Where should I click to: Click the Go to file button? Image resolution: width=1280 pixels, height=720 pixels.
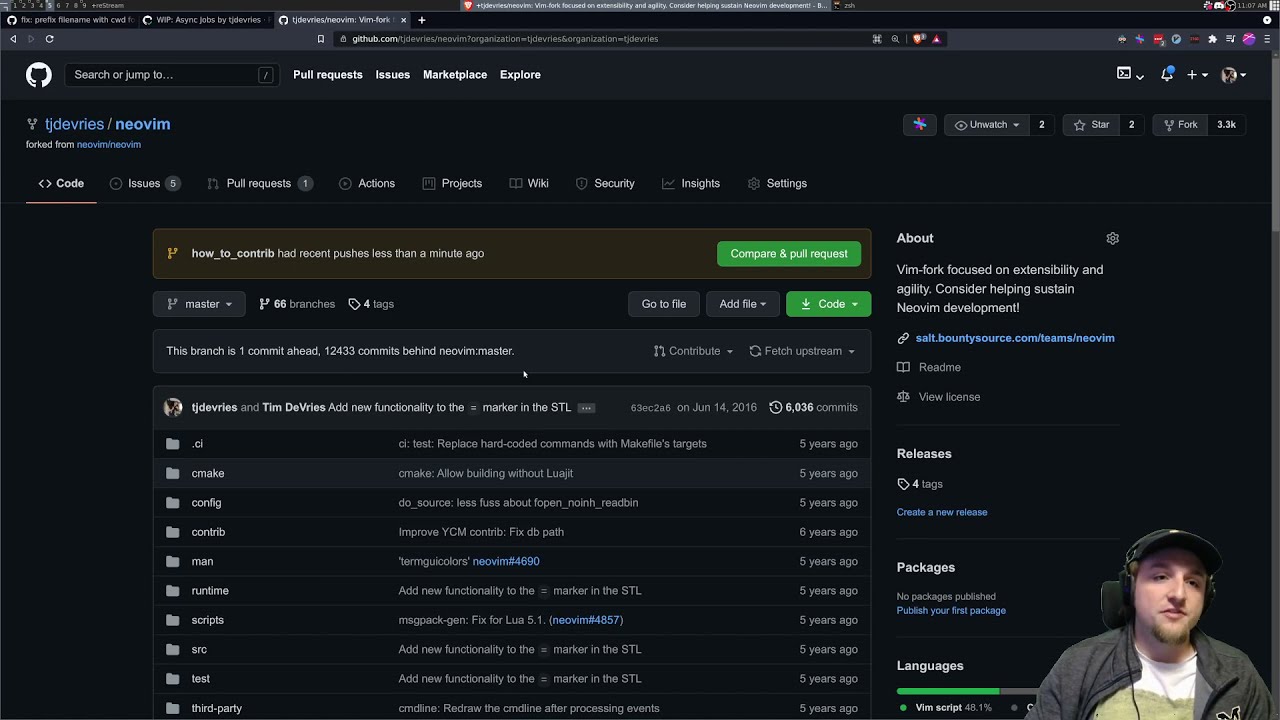click(664, 304)
